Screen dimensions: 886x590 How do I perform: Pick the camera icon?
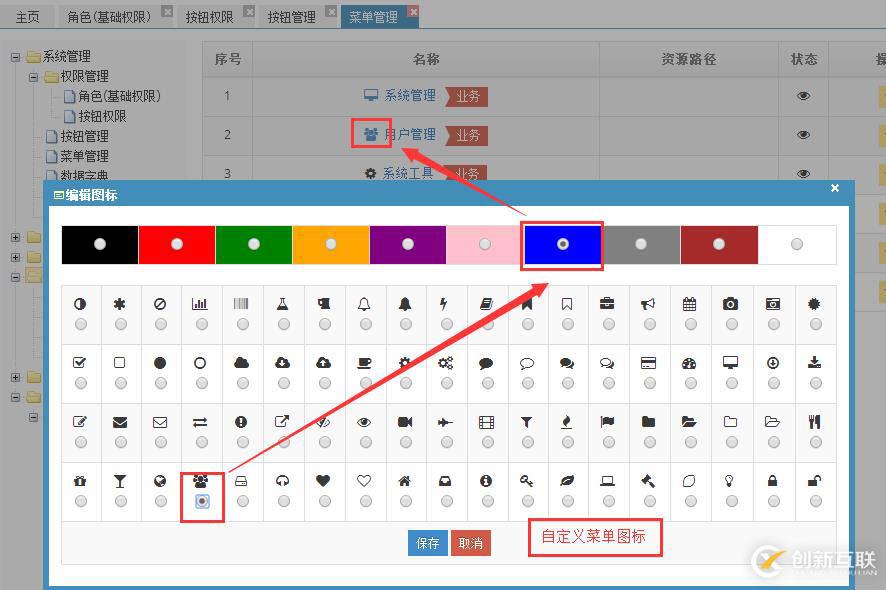pyautogui.click(x=730, y=304)
